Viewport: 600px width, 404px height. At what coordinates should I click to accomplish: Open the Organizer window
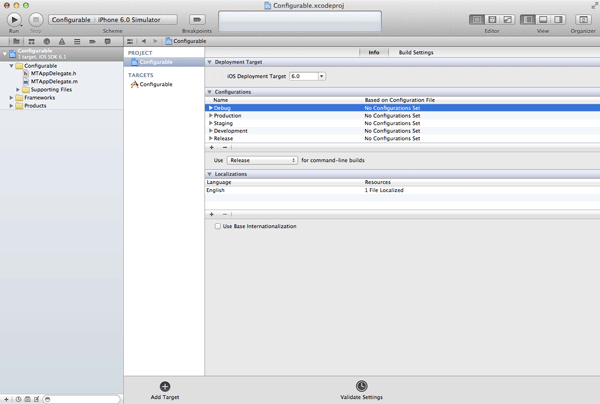(583, 20)
